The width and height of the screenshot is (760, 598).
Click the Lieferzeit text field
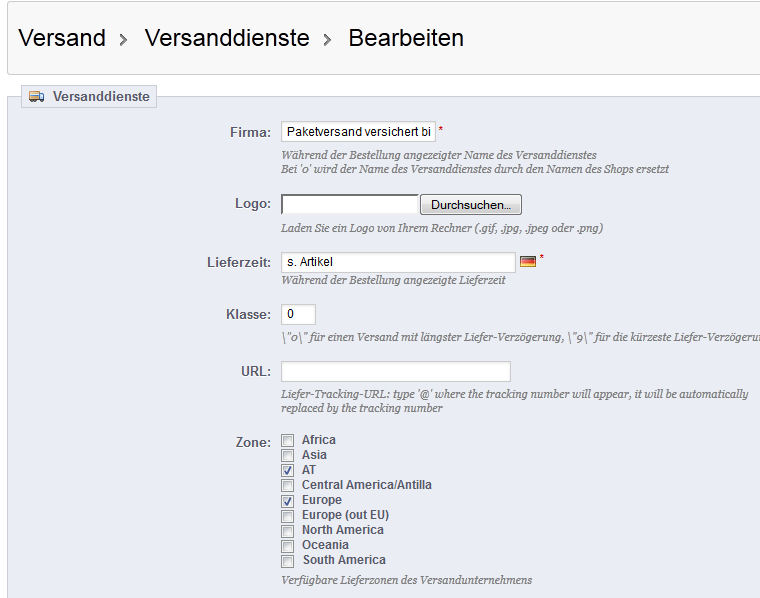point(398,262)
